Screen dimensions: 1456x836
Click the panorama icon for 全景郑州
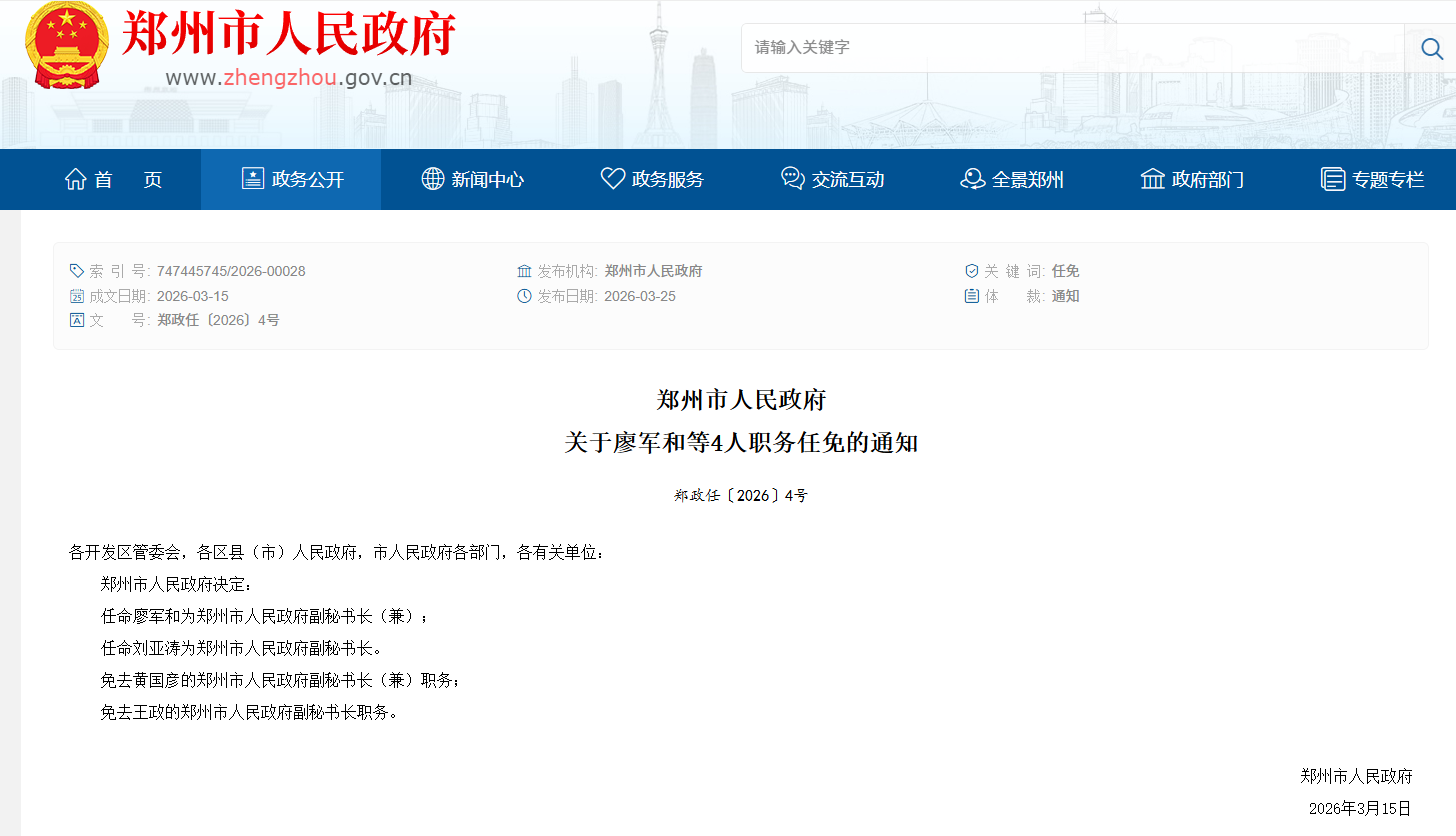[972, 179]
